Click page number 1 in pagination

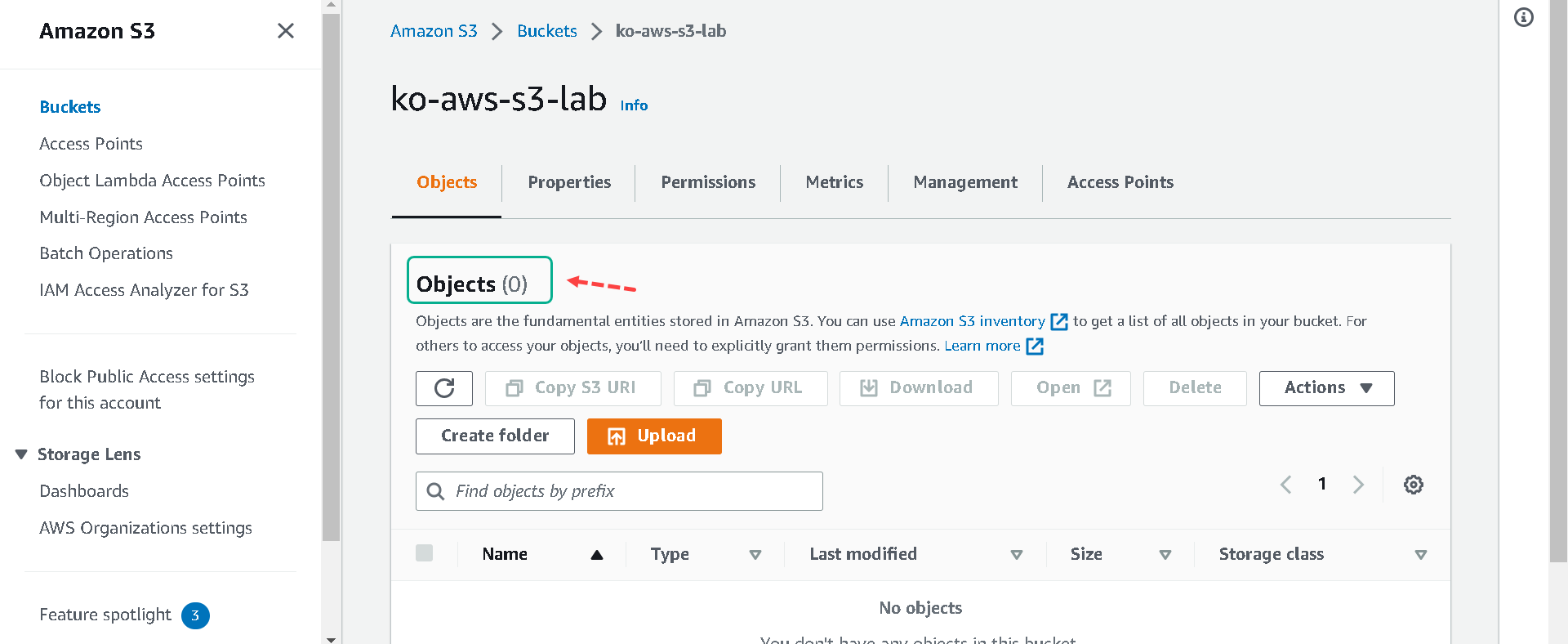[1322, 484]
